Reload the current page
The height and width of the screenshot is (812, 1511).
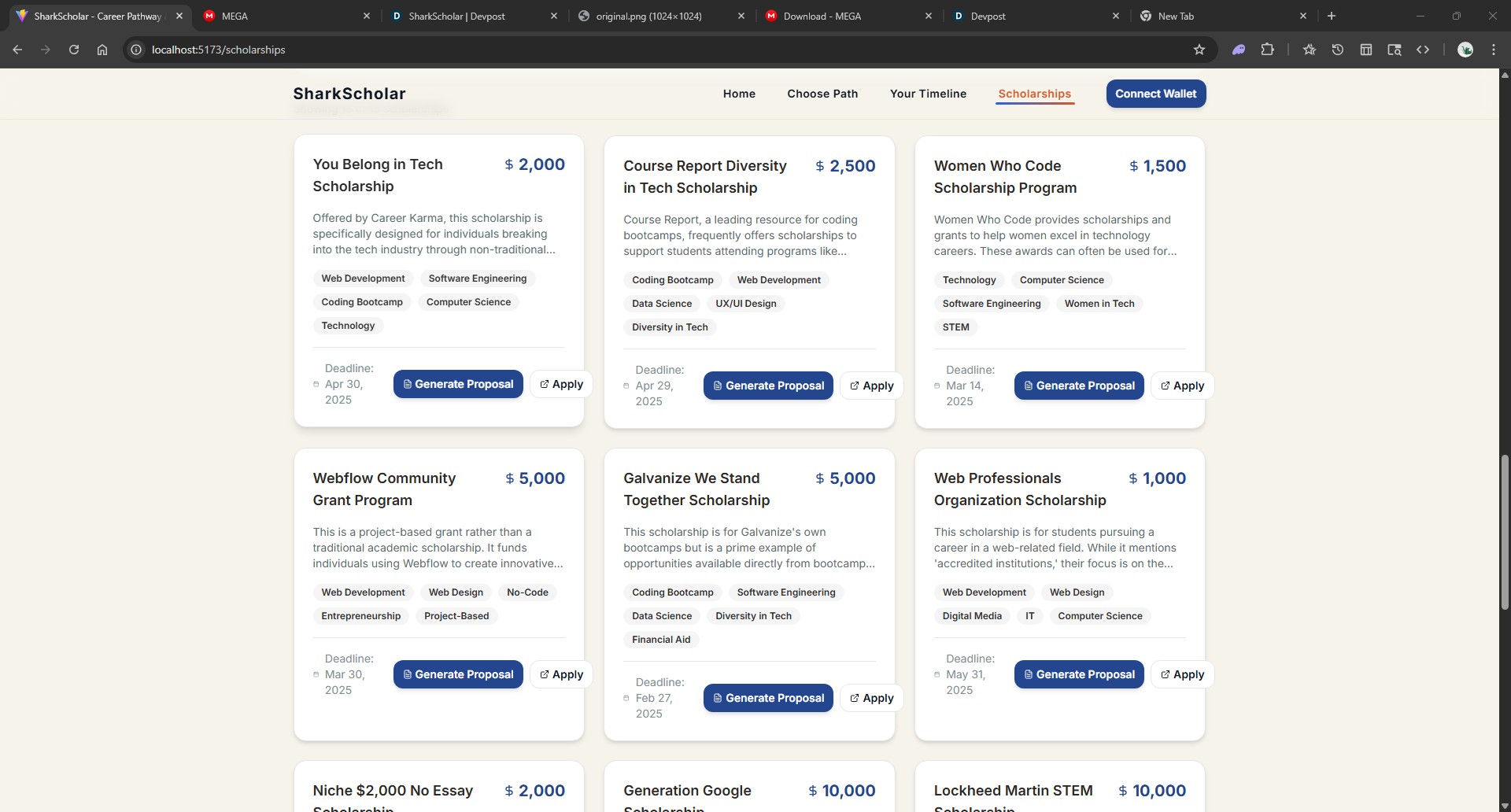coord(74,50)
